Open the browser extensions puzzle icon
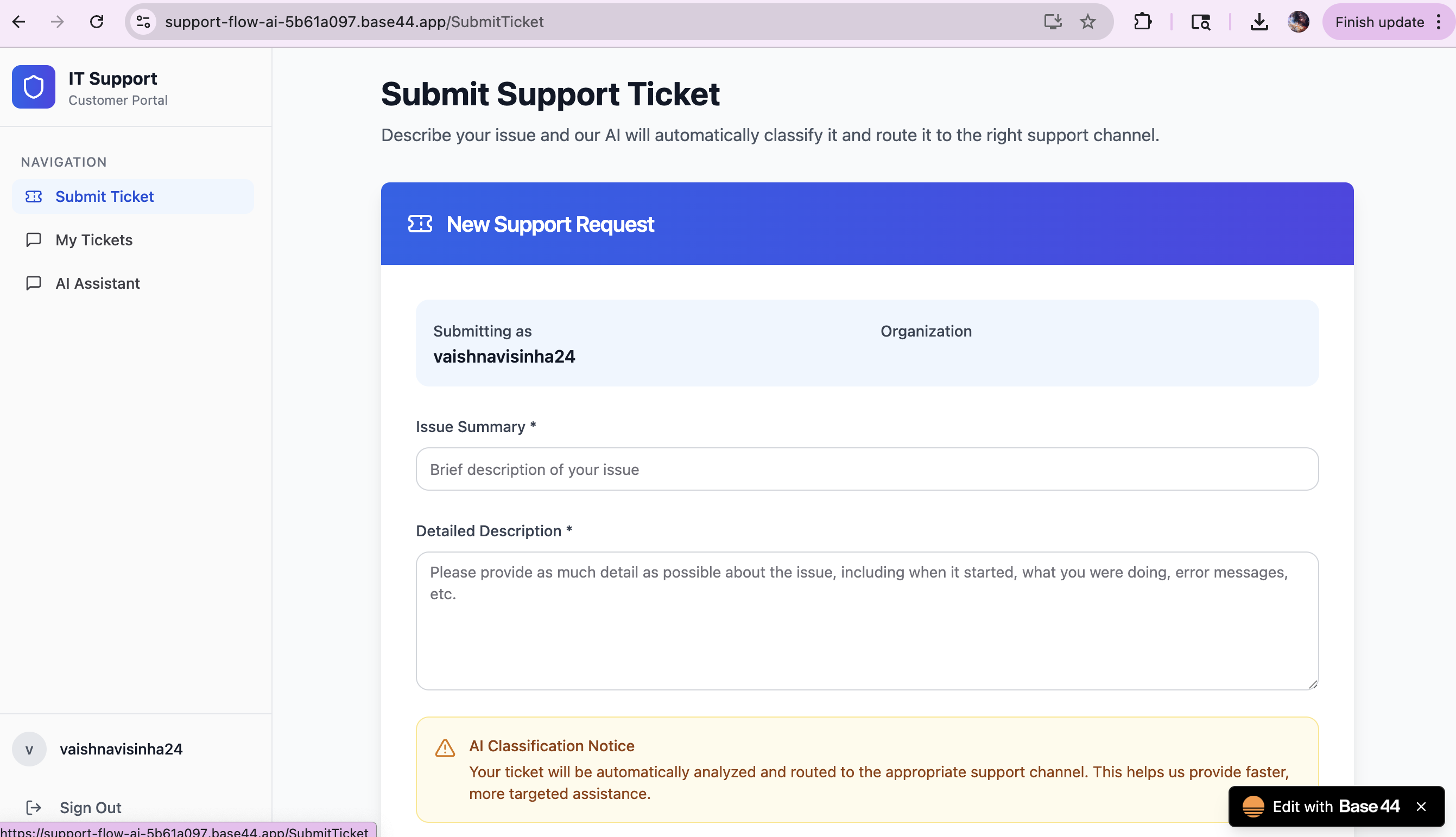This screenshot has height=837, width=1456. coord(1142,22)
